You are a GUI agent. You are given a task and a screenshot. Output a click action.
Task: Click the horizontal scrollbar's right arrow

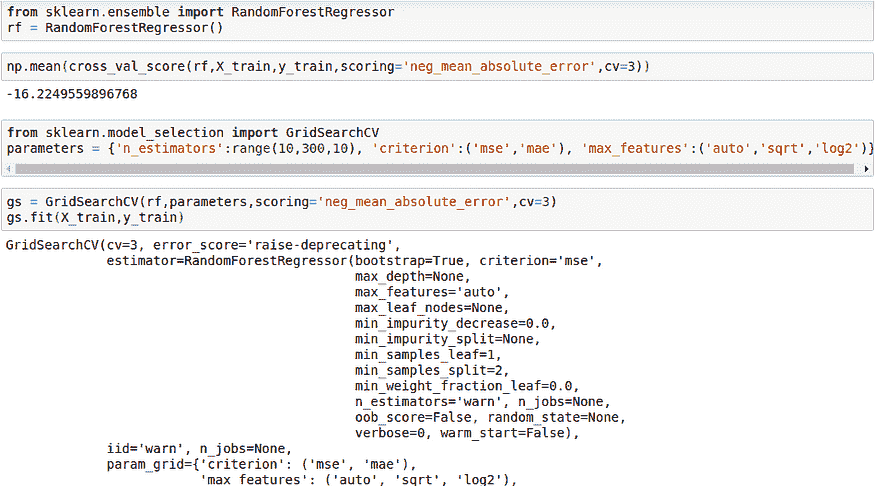[865, 170]
